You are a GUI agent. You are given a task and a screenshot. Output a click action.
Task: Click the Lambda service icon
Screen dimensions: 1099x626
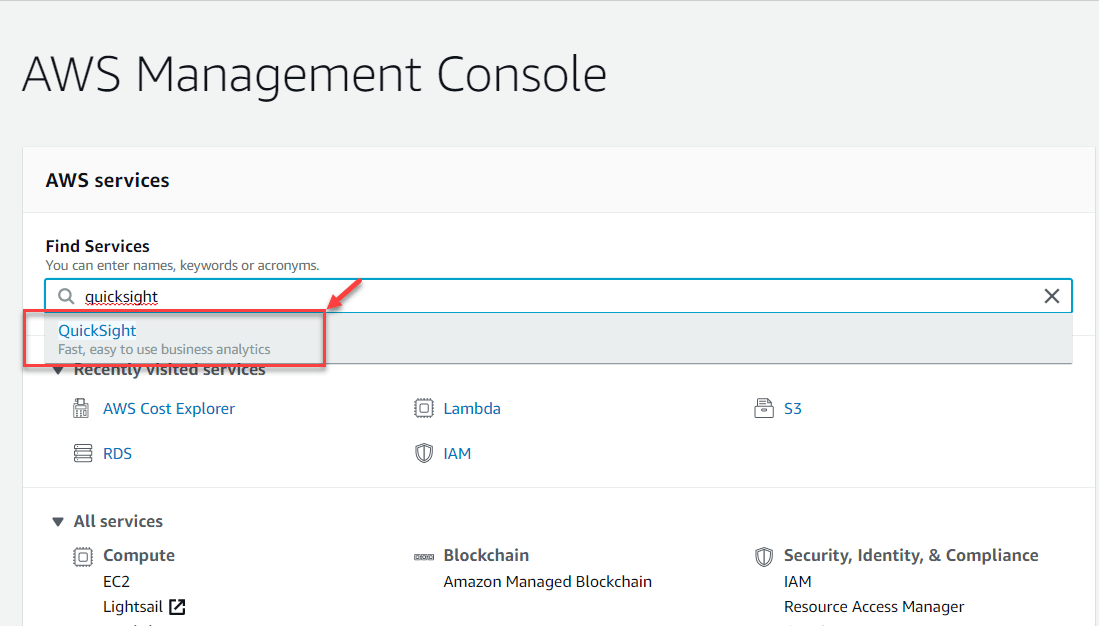coord(424,408)
